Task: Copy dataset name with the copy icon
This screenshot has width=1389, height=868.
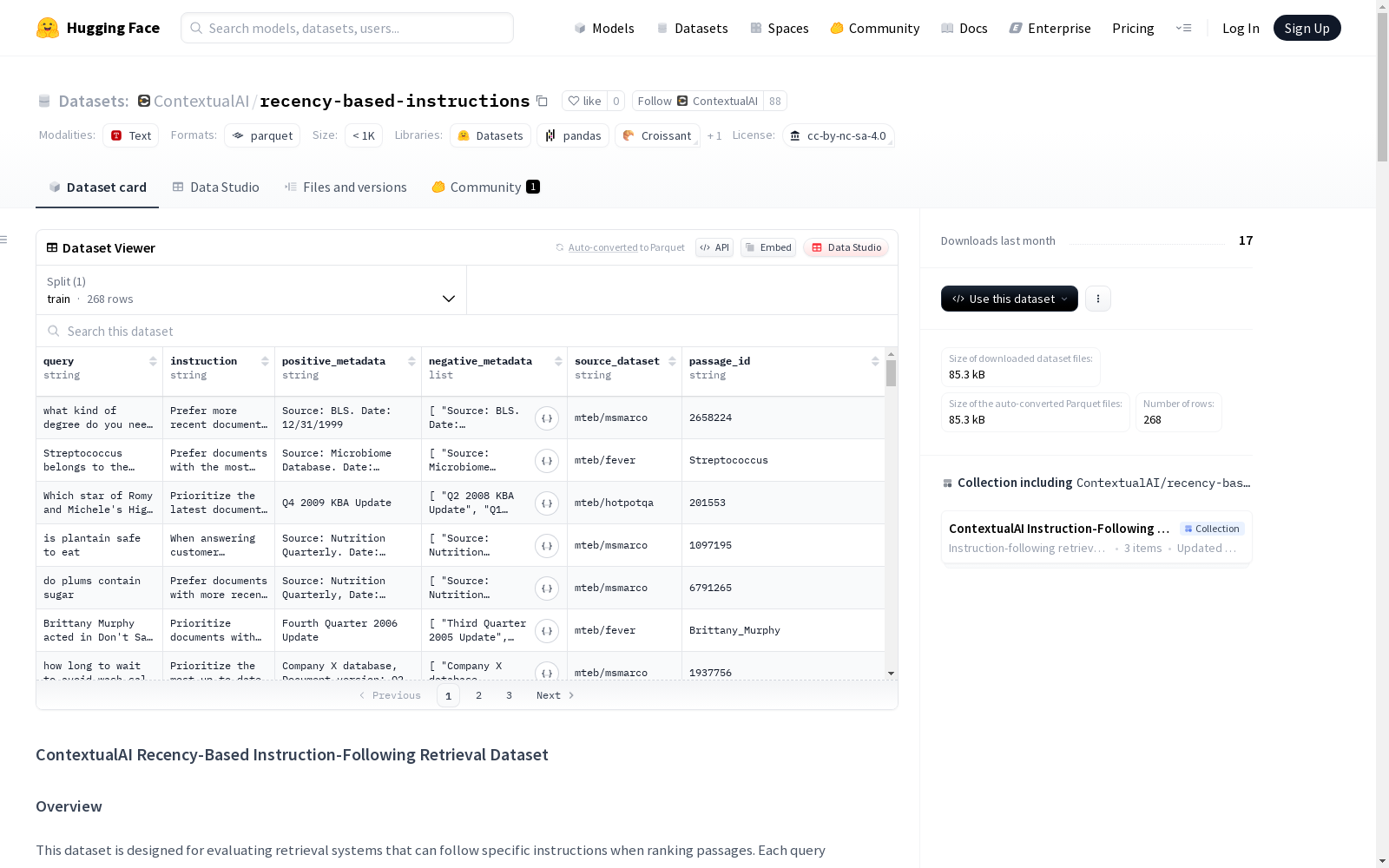Action: [x=542, y=101]
